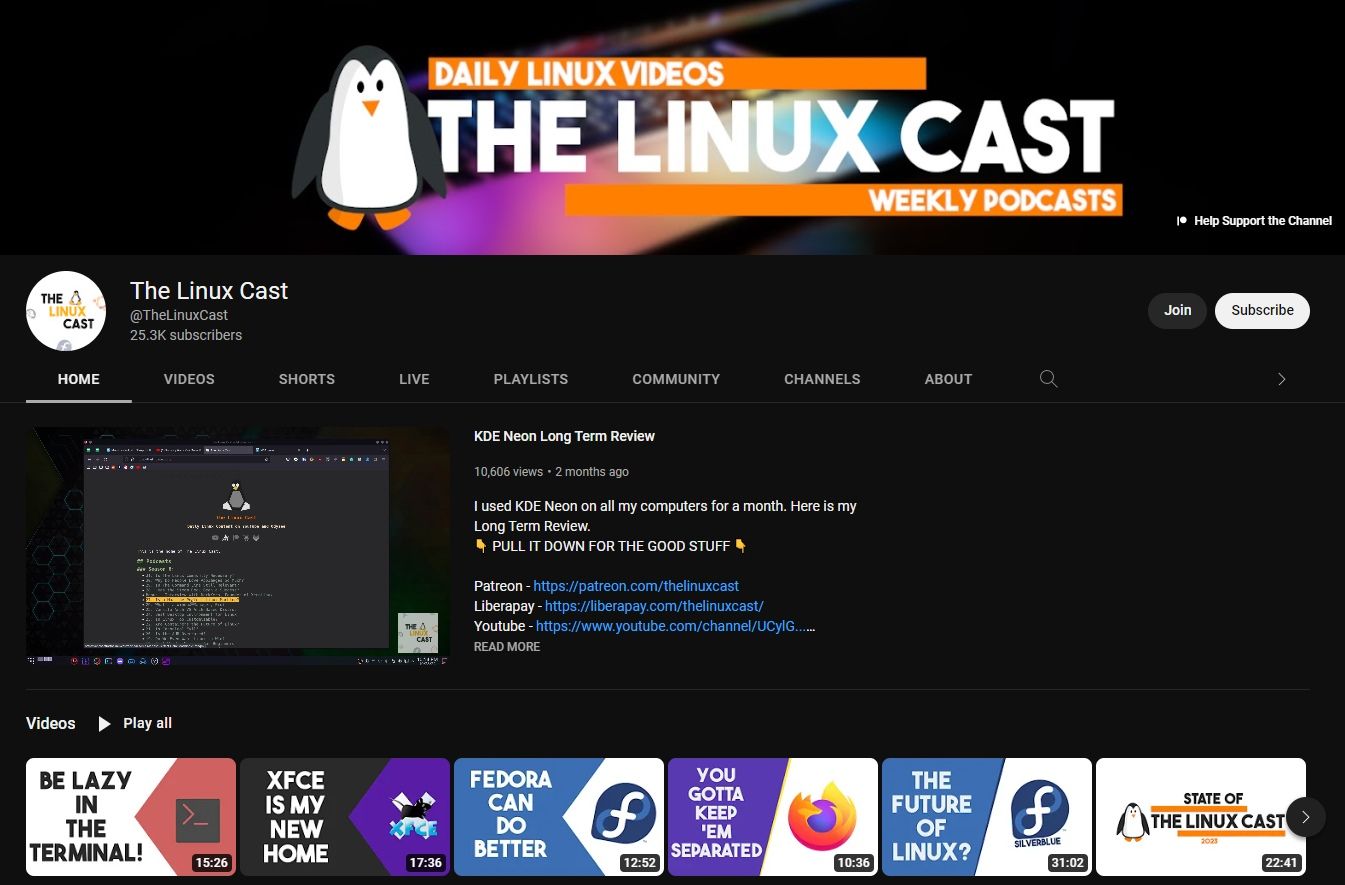Click the Join button
The width and height of the screenshot is (1345, 885).
tap(1177, 310)
